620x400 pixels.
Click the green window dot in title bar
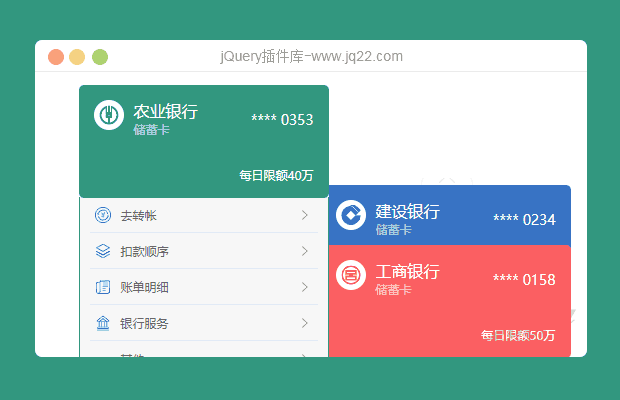(x=100, y=57)
